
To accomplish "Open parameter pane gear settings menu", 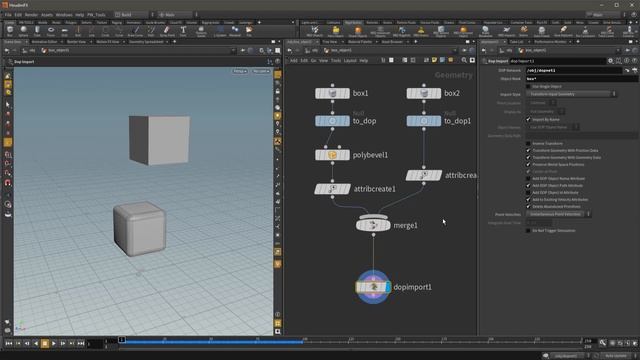I will 610,61.
